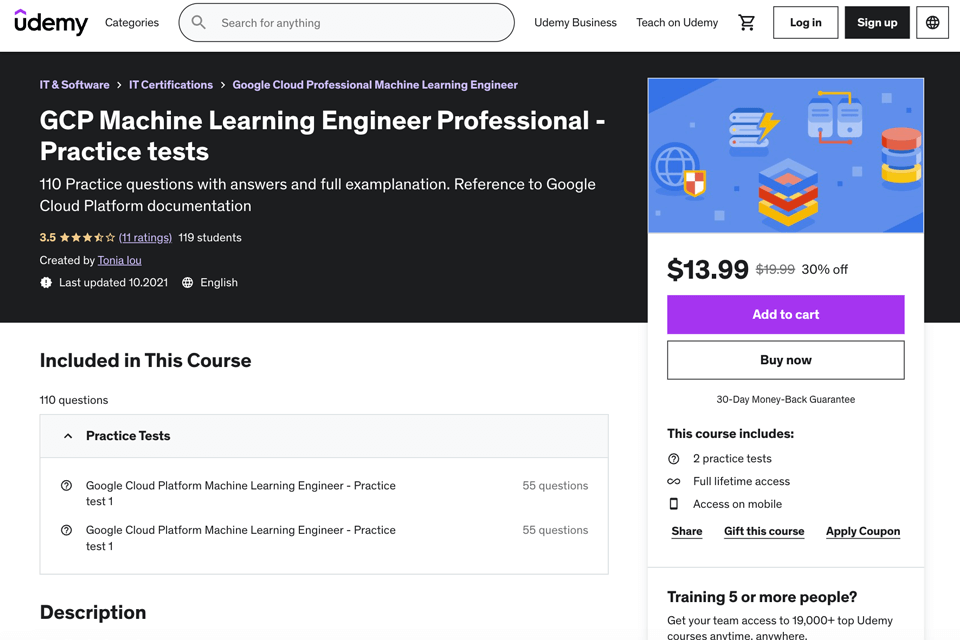Click the 30% off label
The height and width of the screenshot is (640, 960).
pyautogui.click(x=825, y=269)
